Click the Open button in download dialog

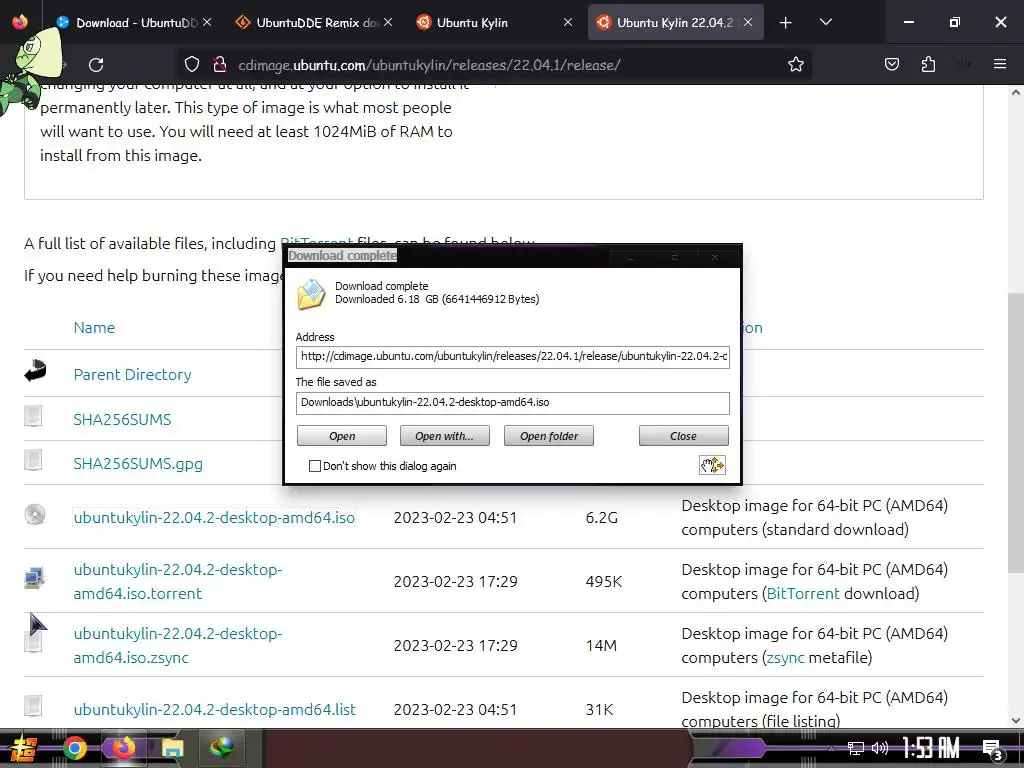click(342, 436)
